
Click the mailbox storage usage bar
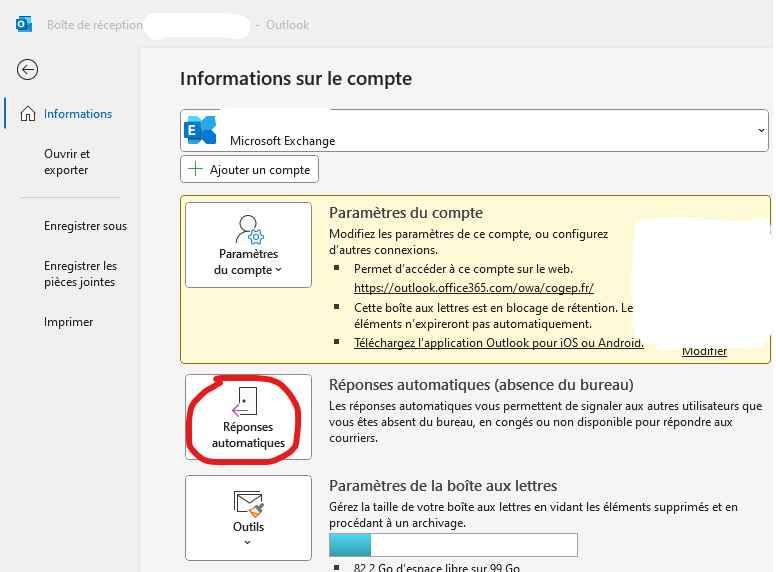click(x=453, y=545)
